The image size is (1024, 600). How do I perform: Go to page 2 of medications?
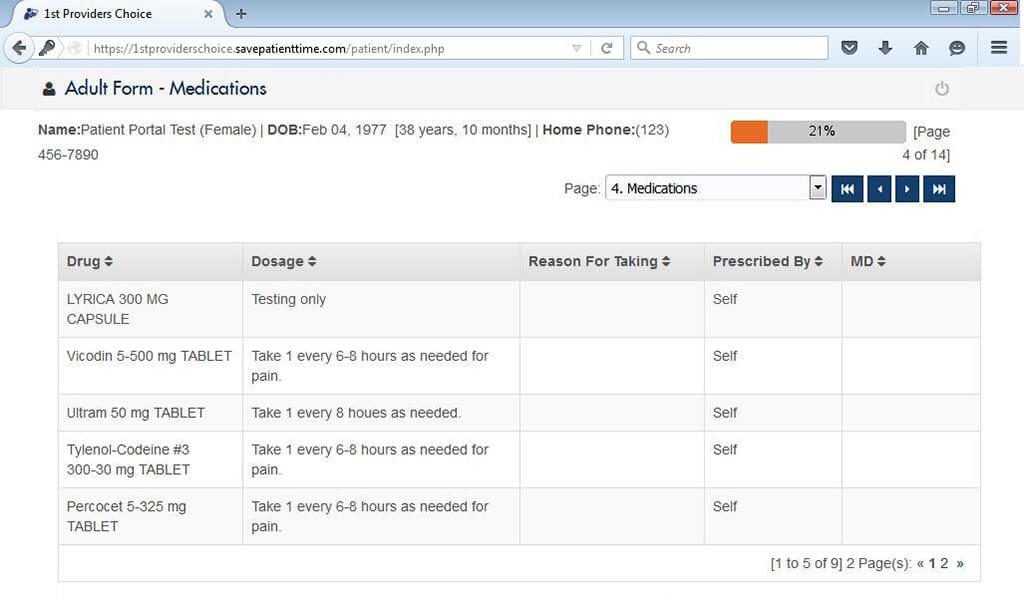coord(944,564)
